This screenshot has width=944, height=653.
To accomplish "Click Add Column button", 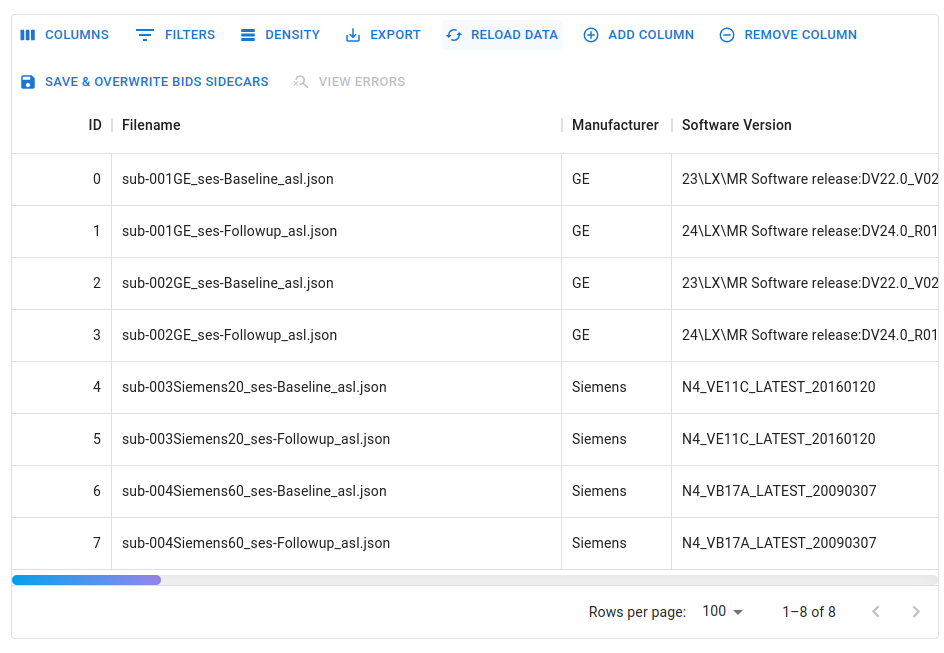I will click(639, 35).
